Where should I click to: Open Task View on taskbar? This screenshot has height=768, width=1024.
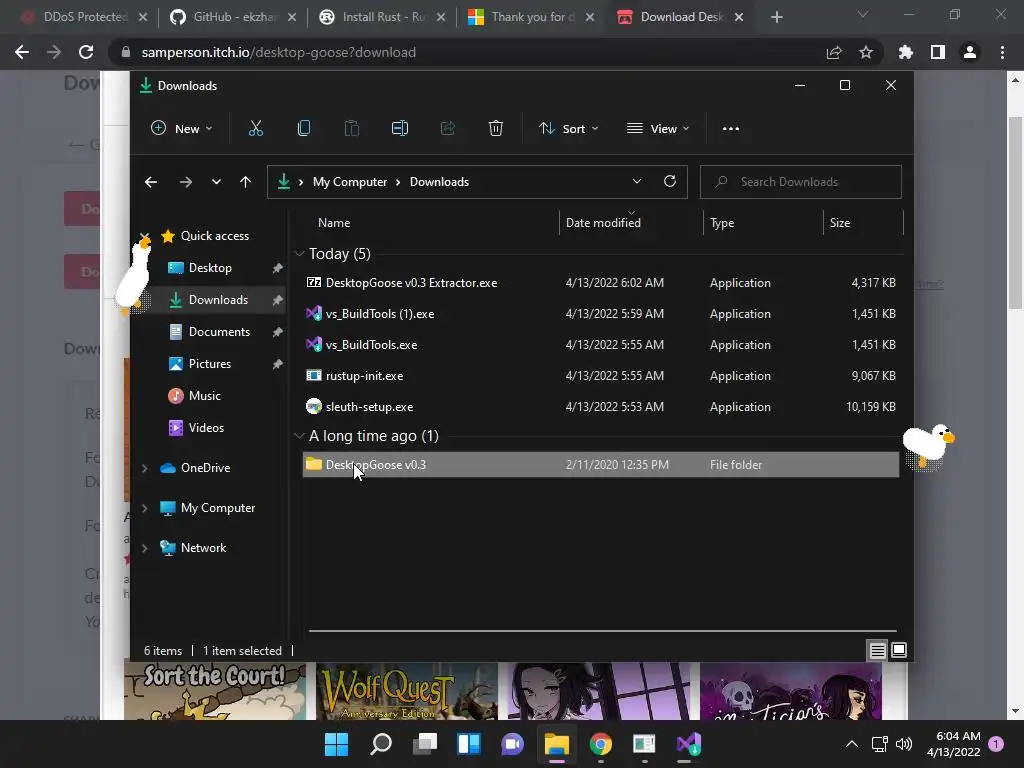click(x=425, y=744)
